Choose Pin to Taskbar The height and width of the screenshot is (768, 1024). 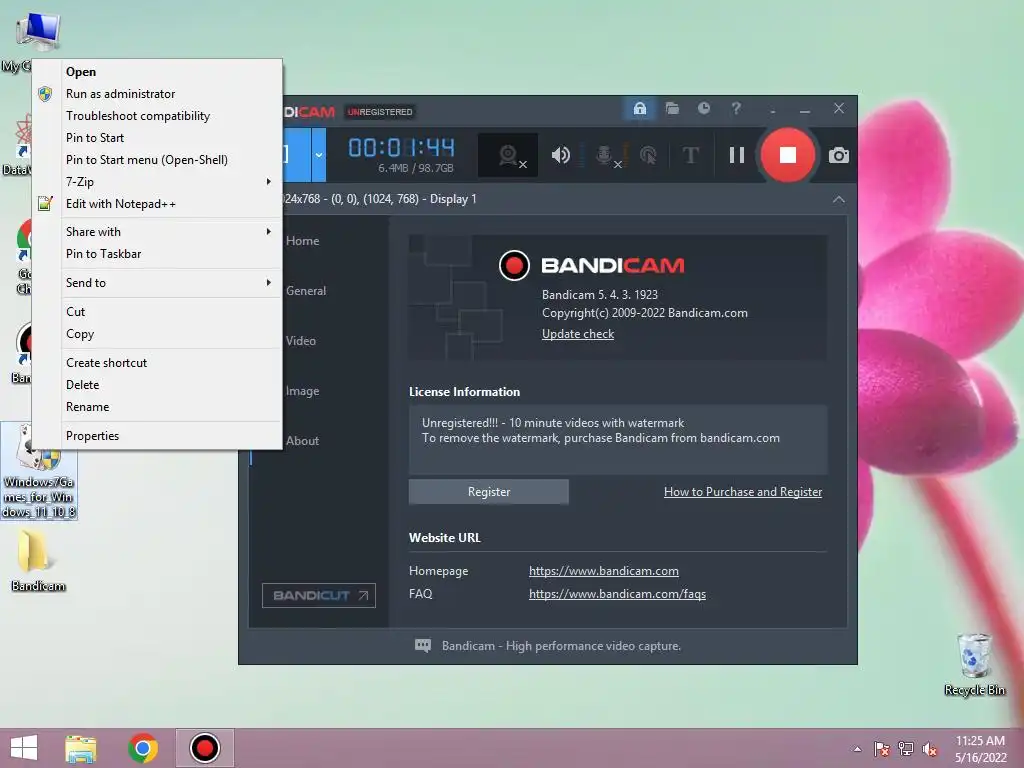coord(157,254)
